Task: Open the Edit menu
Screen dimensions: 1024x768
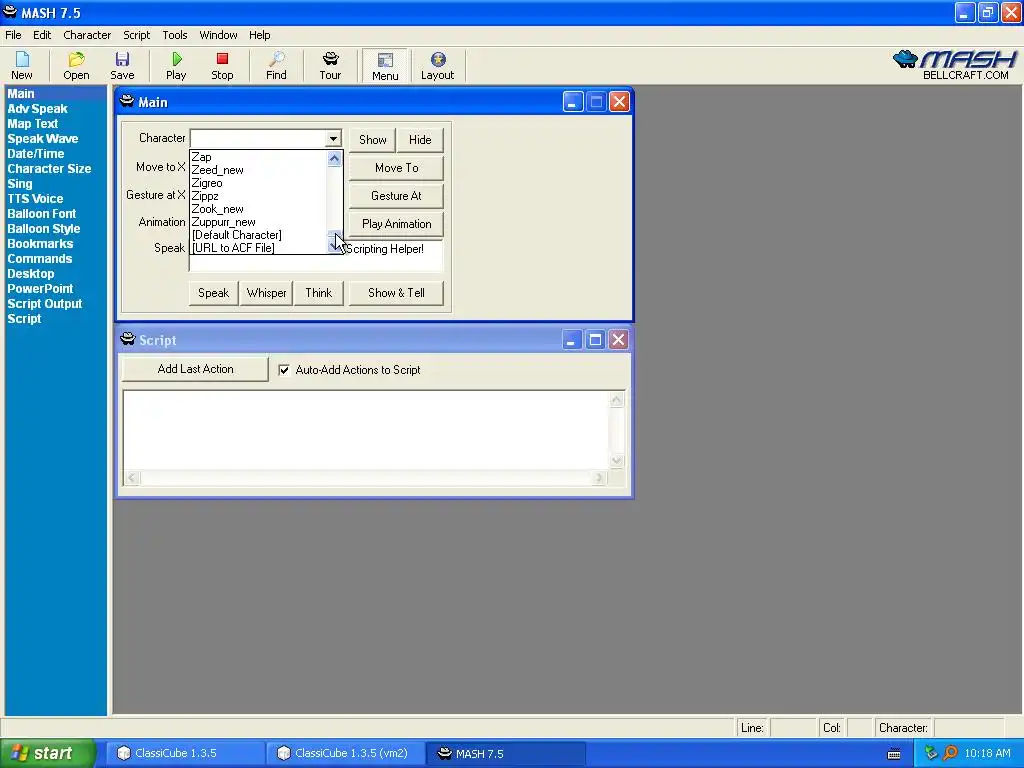Action: [x=42, y=35]
